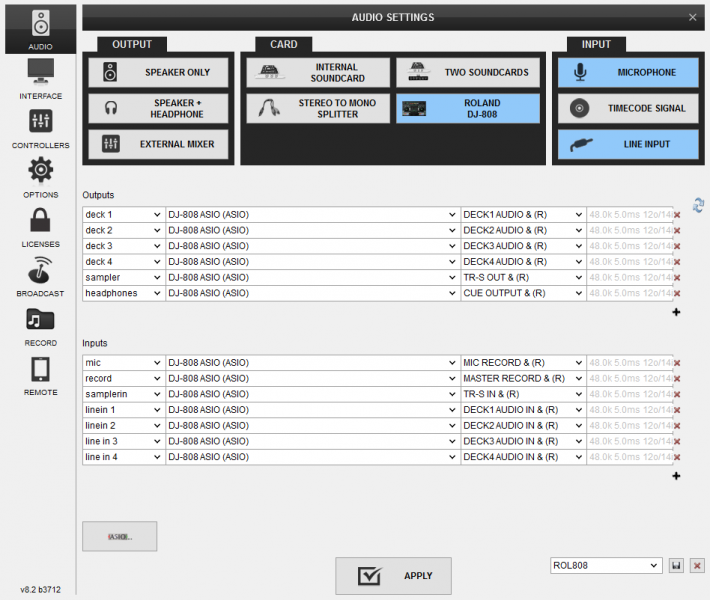Viewport: 710px width, 600px height.
Task: Open the Interface settings section
Action: [x=40, y=79]
